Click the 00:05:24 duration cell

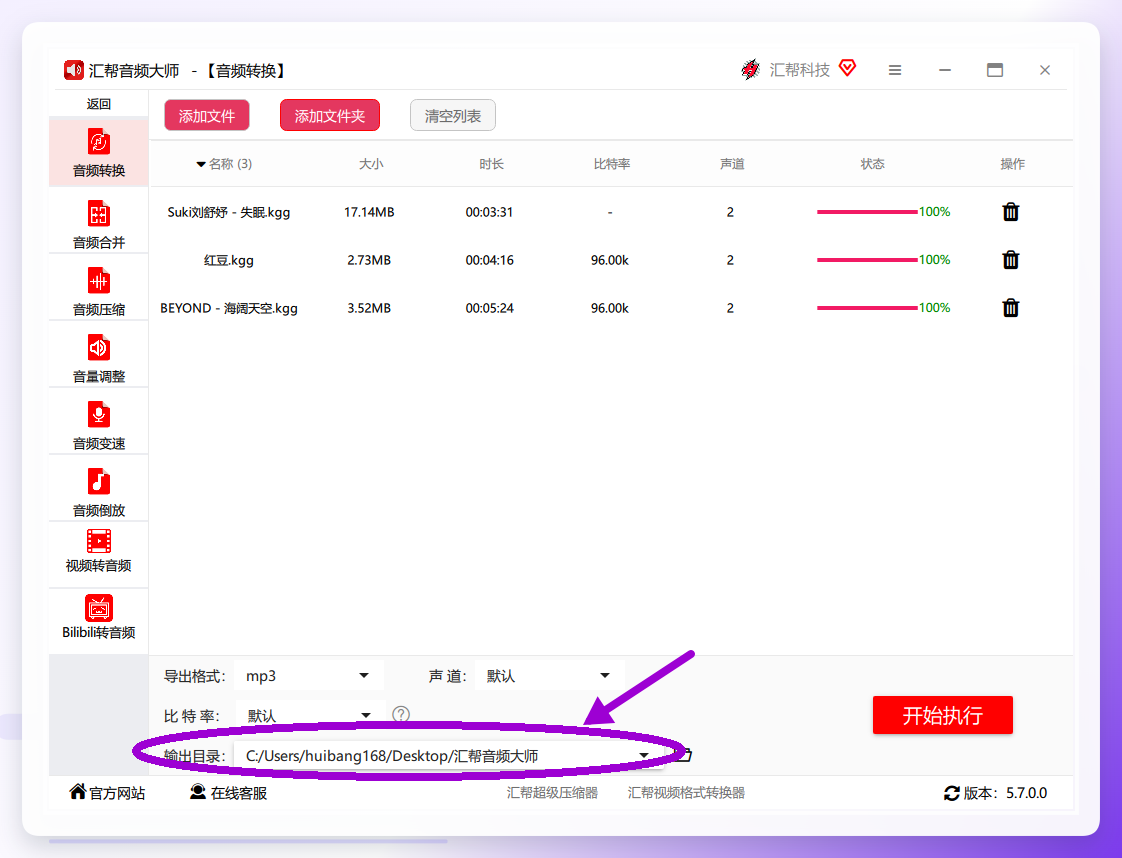coord(489,308)
